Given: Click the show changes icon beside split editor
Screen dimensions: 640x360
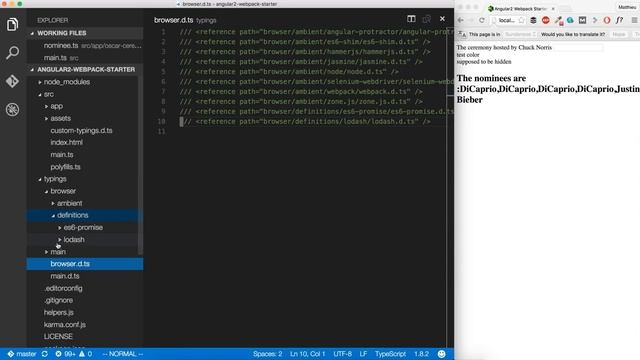Looking at the screenshot, I should tap(427, 19).
